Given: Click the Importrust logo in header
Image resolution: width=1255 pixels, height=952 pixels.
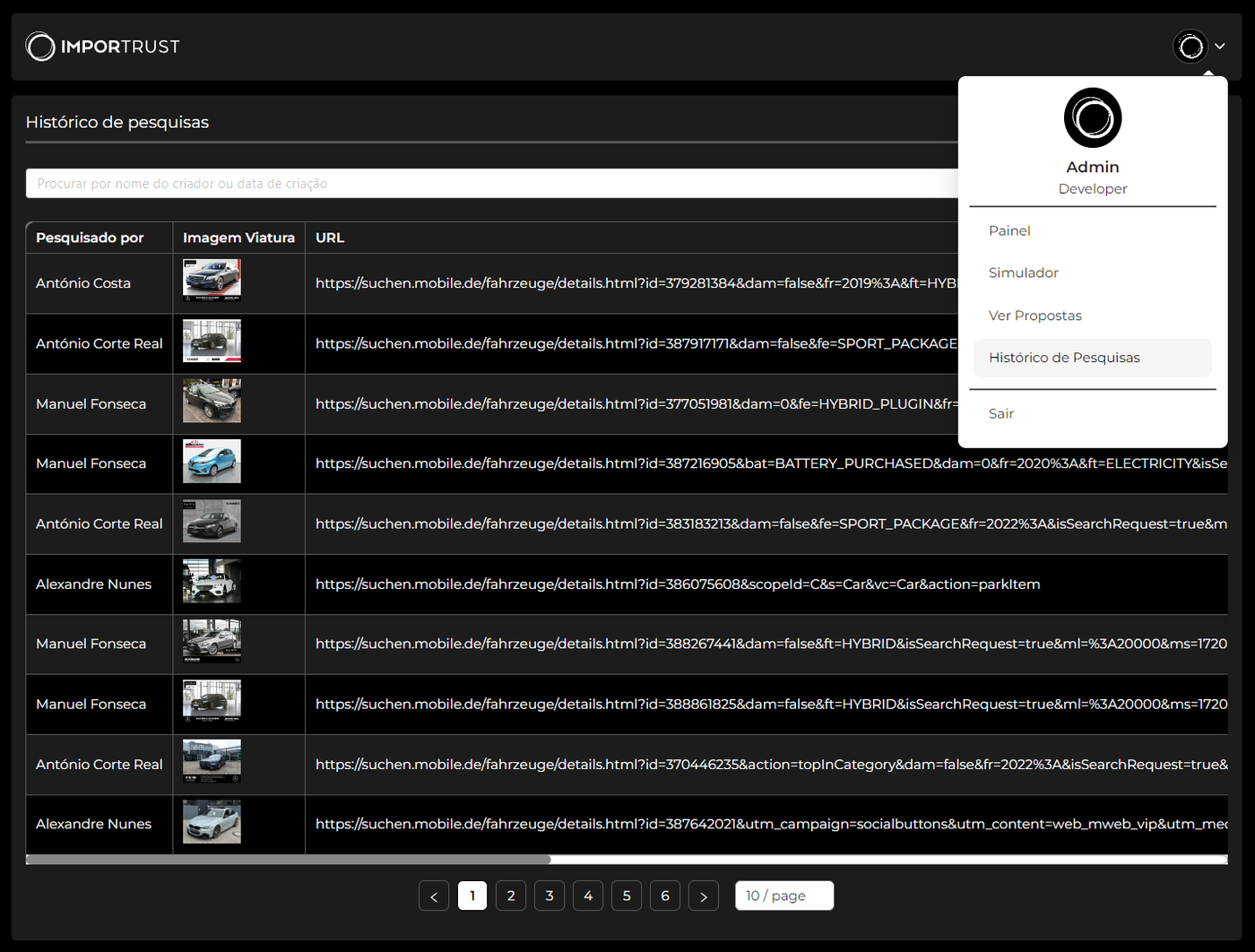Looking at the screenshot, I should 102,47.
